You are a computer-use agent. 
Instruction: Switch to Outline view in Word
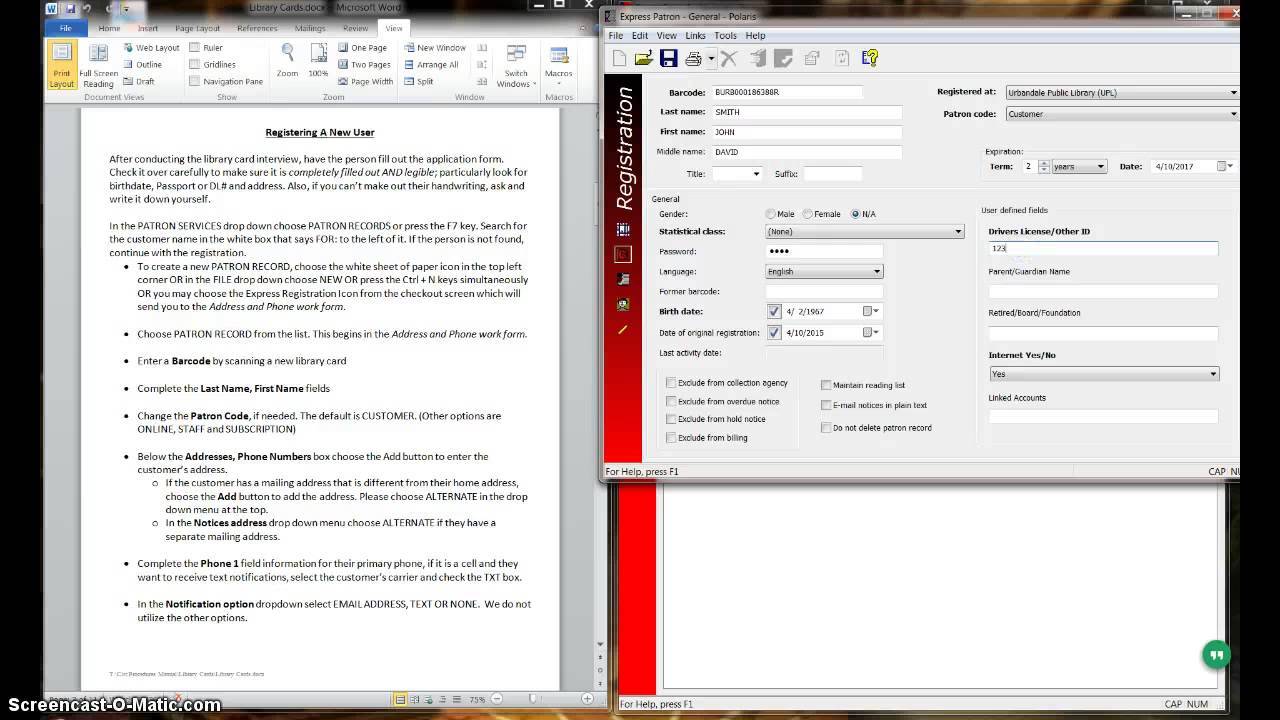point(142,65)
